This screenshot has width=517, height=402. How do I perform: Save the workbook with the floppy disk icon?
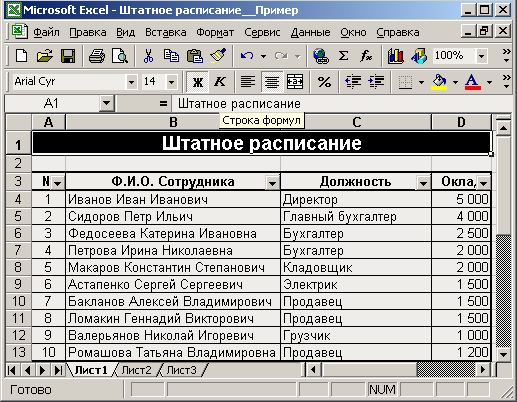pyautogui.click(x=68, y=56)
